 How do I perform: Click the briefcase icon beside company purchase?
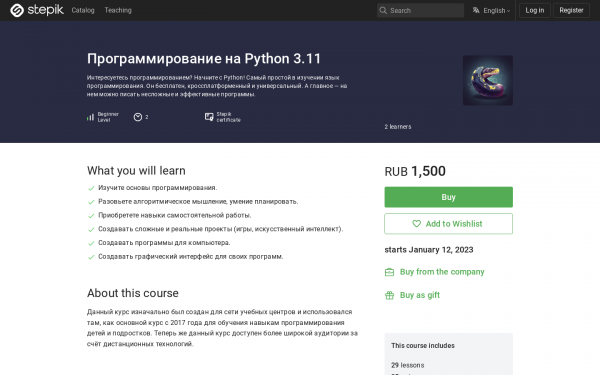[389, 272]
